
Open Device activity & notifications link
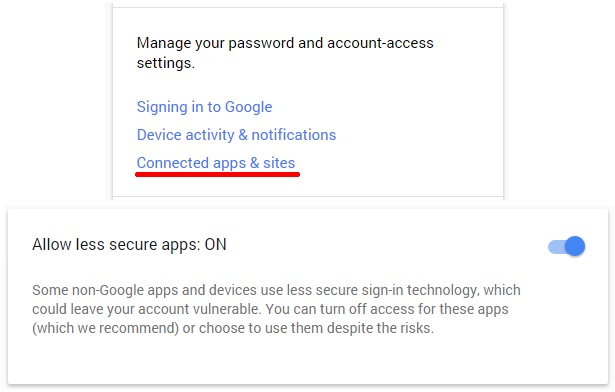[237, 135]
